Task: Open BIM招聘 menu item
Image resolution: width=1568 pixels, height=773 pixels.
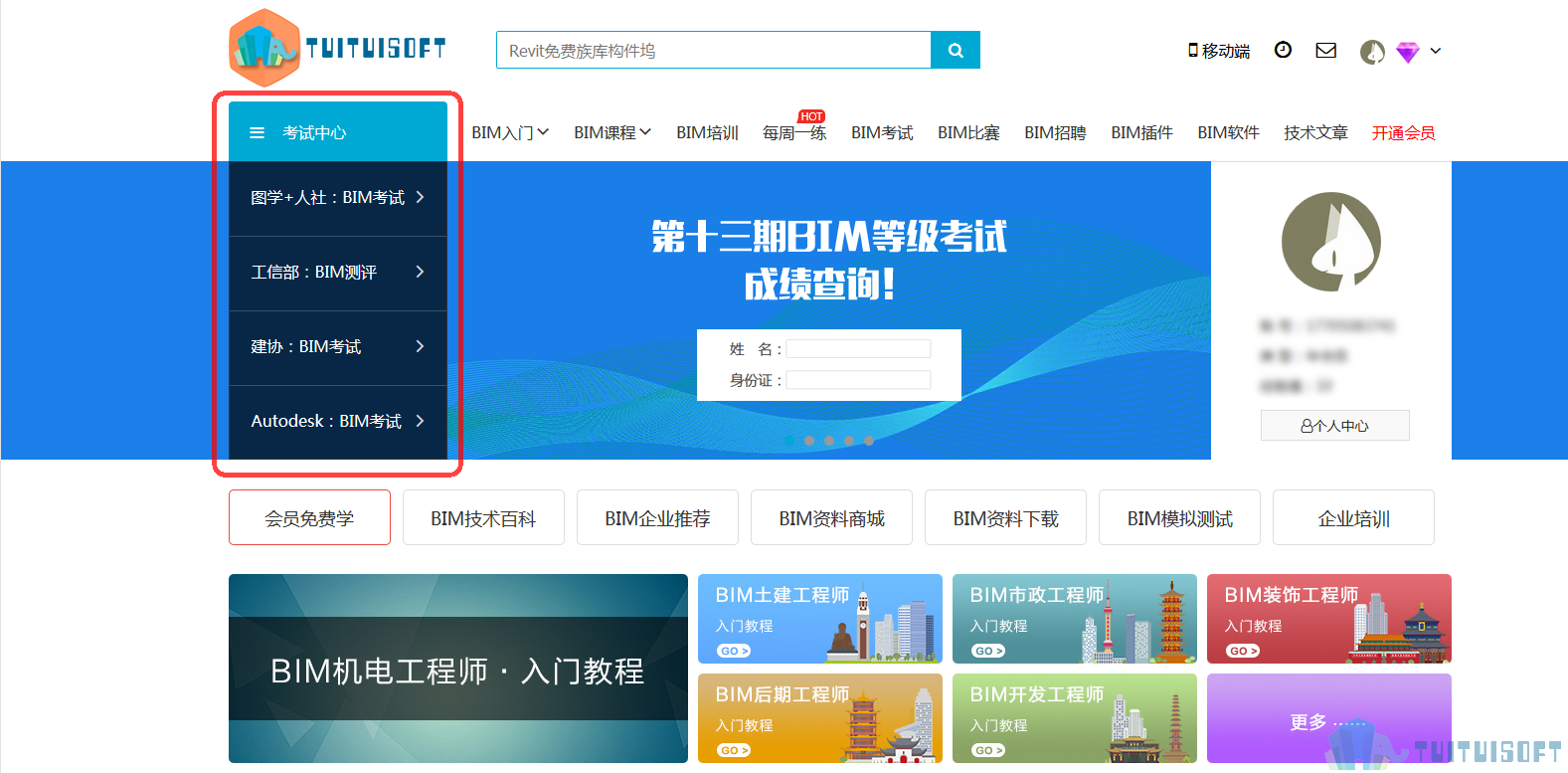Action: tap(1055, 132)
